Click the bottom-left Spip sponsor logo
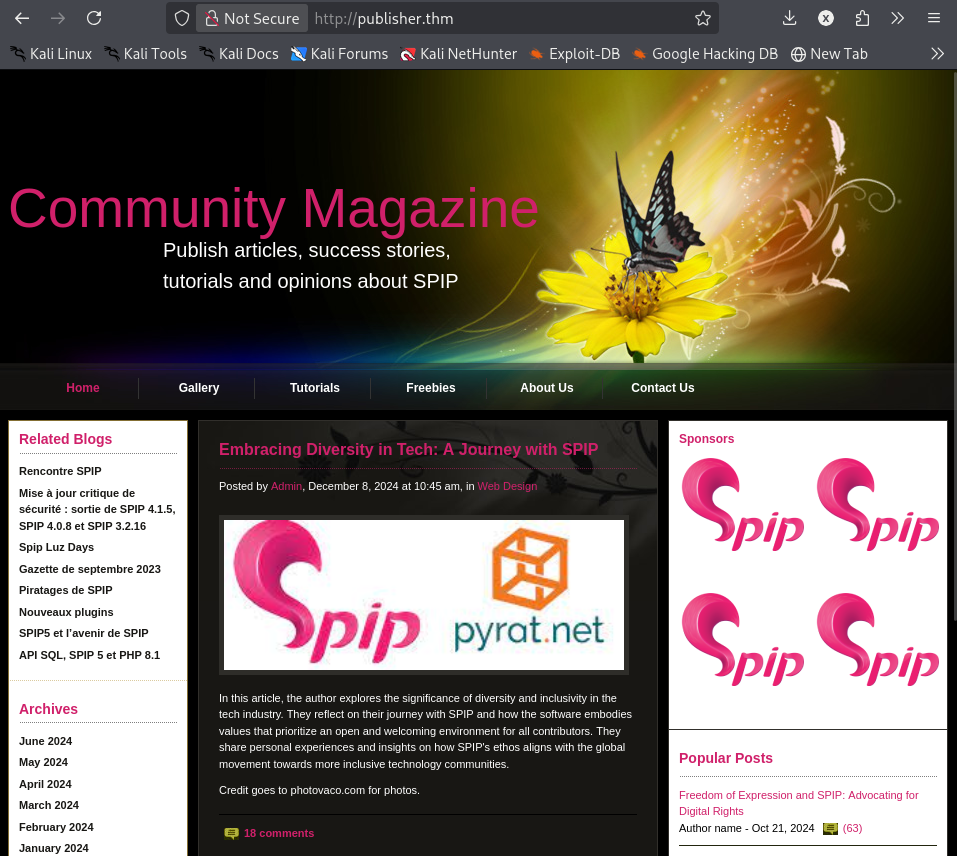 click(742, 639)
